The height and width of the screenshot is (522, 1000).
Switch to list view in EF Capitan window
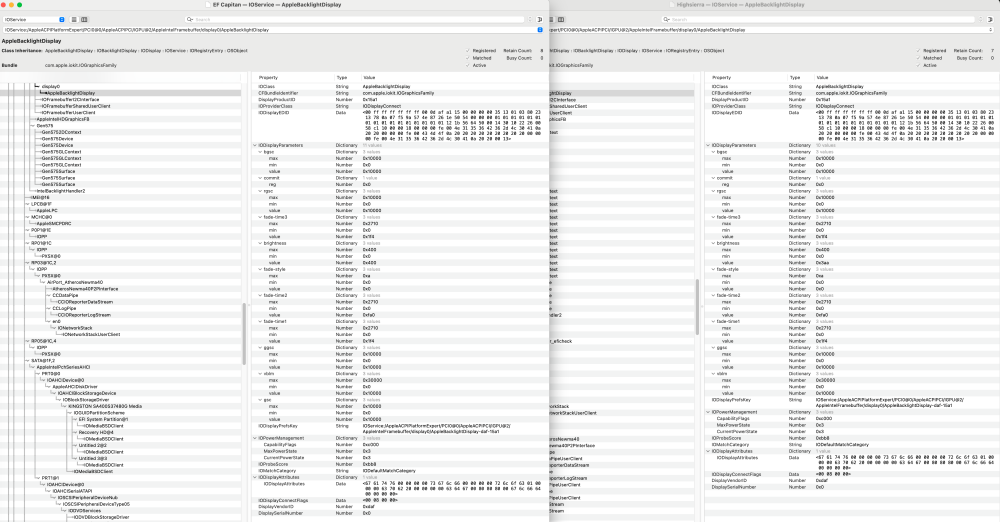(x=74, y=20)
